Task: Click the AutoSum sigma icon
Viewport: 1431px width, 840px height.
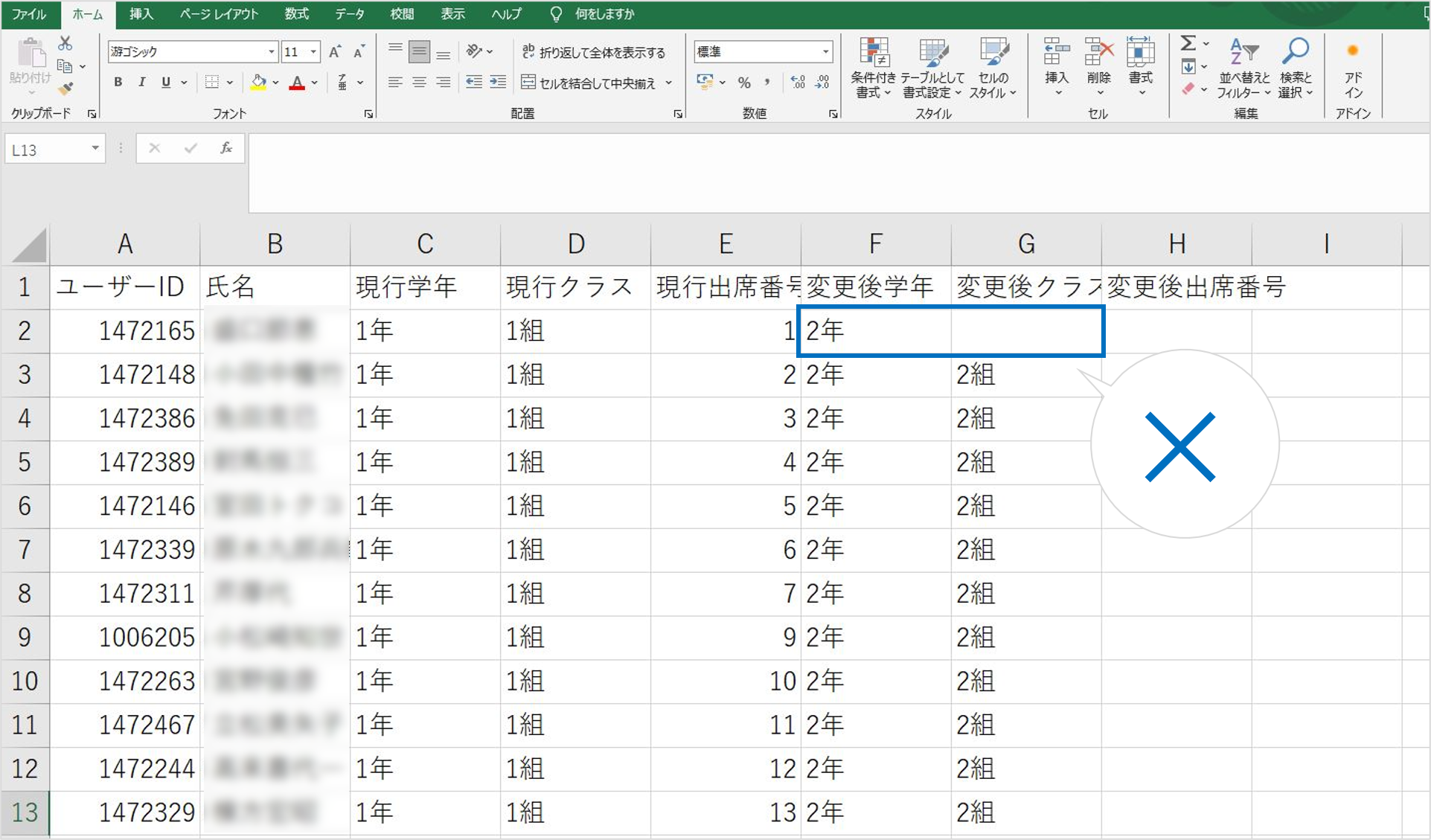Action: pos(1188,44)
